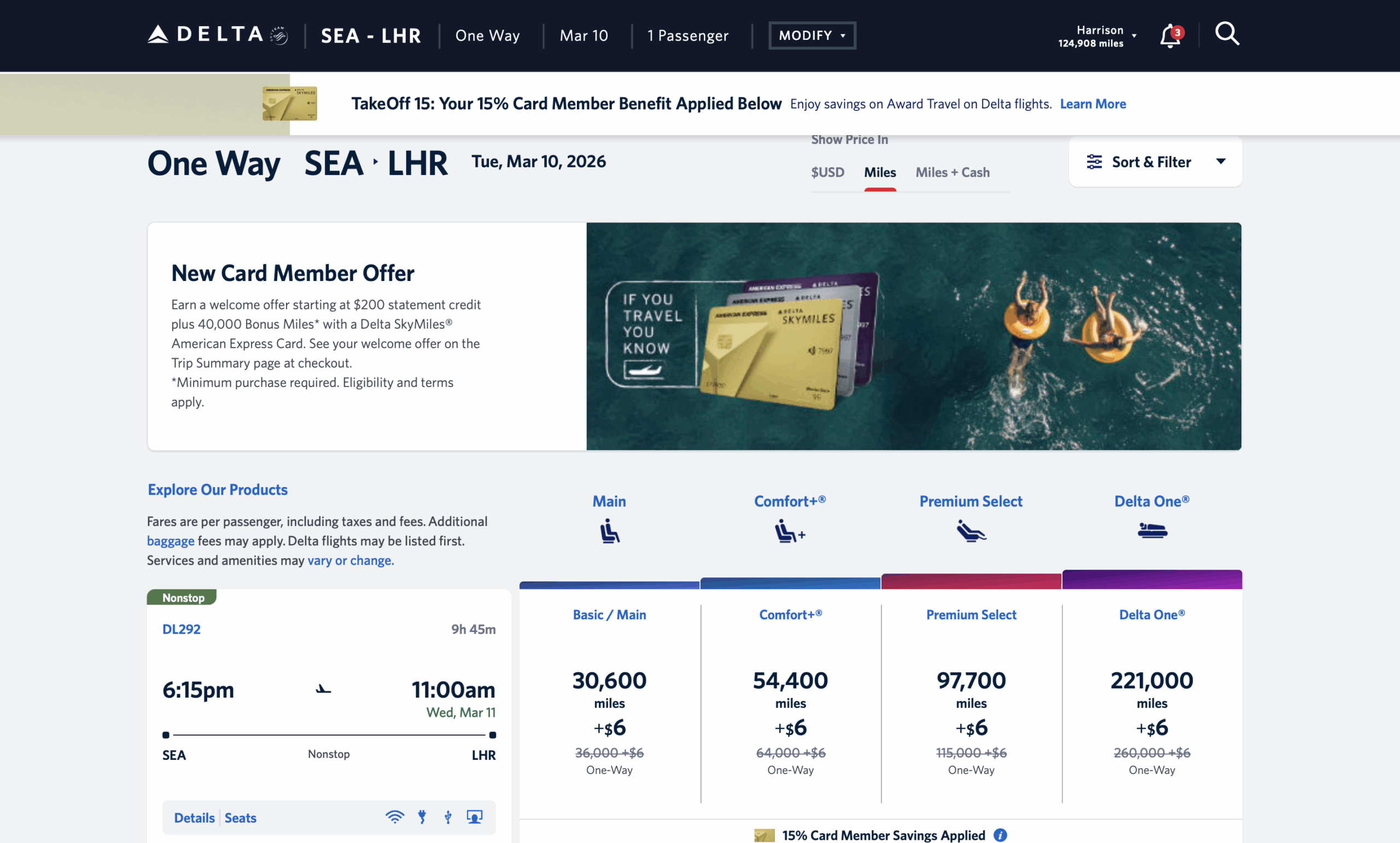Open the MODIFY search dropdown
This screenshot has width=1400, height=843.
pos(812,35)
